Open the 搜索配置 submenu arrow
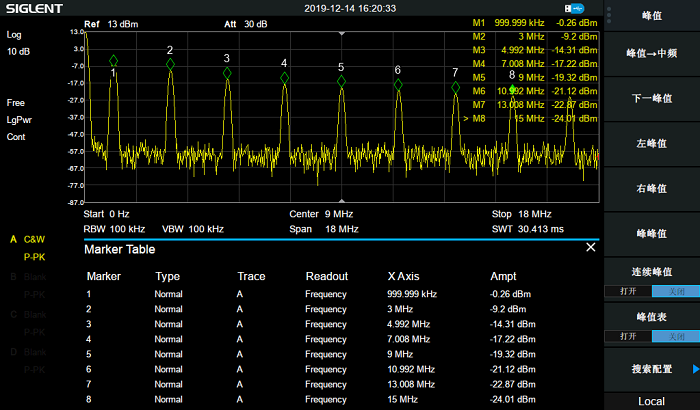This screenshot has width=700, height=410. pos(696,369)
